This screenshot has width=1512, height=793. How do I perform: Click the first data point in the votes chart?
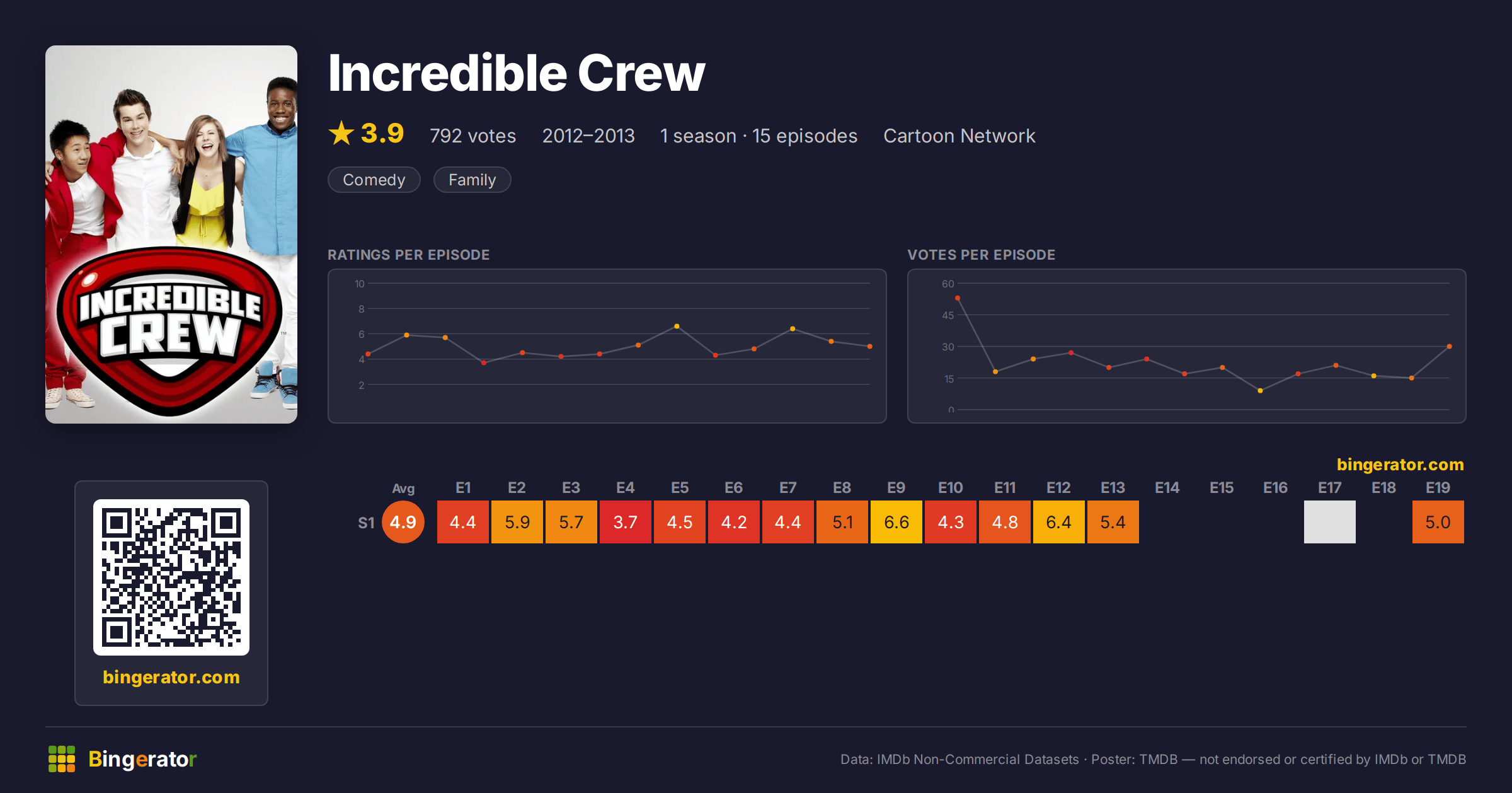point(958,298)
